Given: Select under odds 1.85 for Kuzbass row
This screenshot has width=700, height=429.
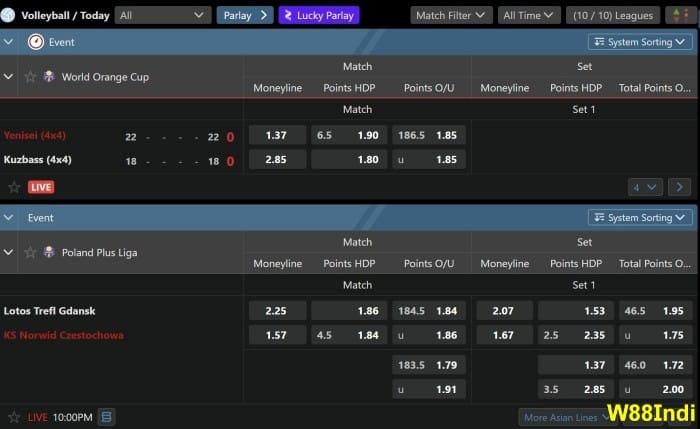Looking at the screenshot, I should click(429, 159).
